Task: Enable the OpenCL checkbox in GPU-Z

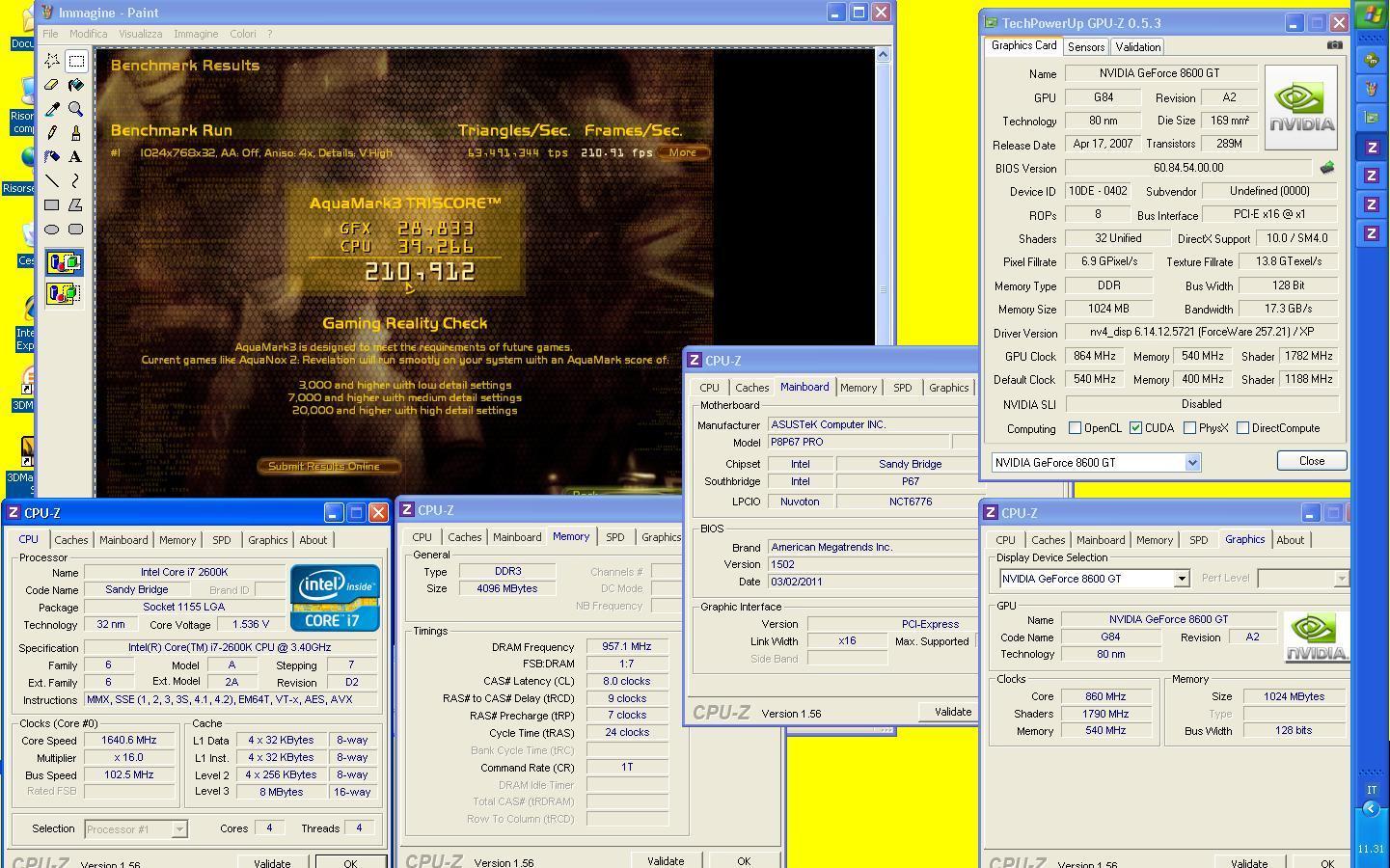Action: coord(1075,428)
